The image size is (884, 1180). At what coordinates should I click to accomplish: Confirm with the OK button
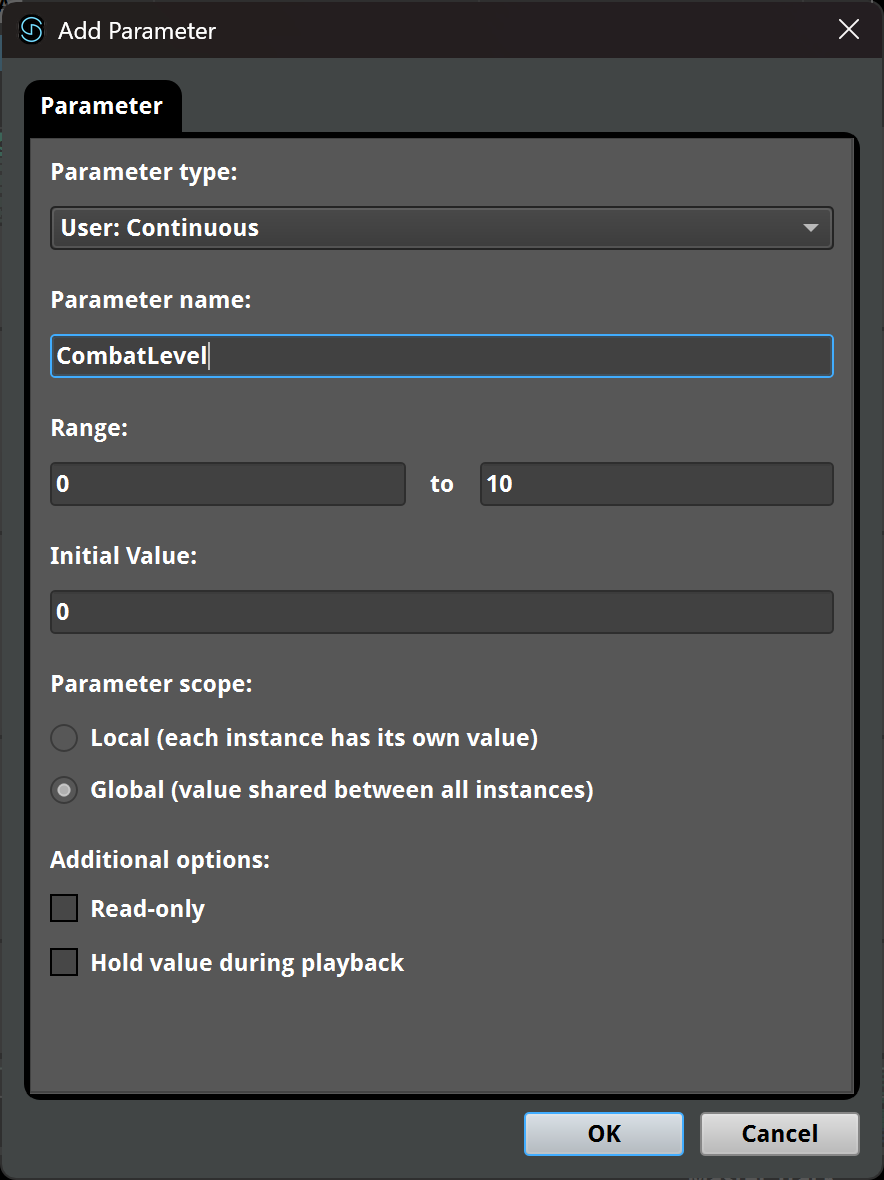(604, 1133)
